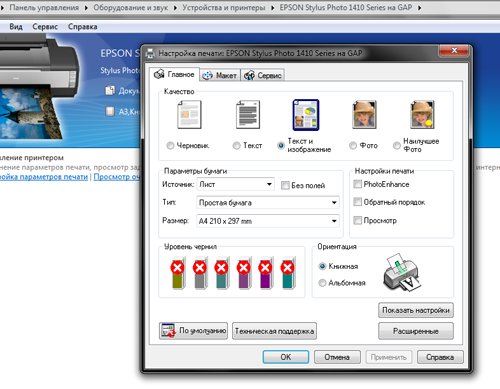This screenshot has height=389, width=500.
Task: Switch to the Сервис tab in dialog
Action: click(263, 76)
